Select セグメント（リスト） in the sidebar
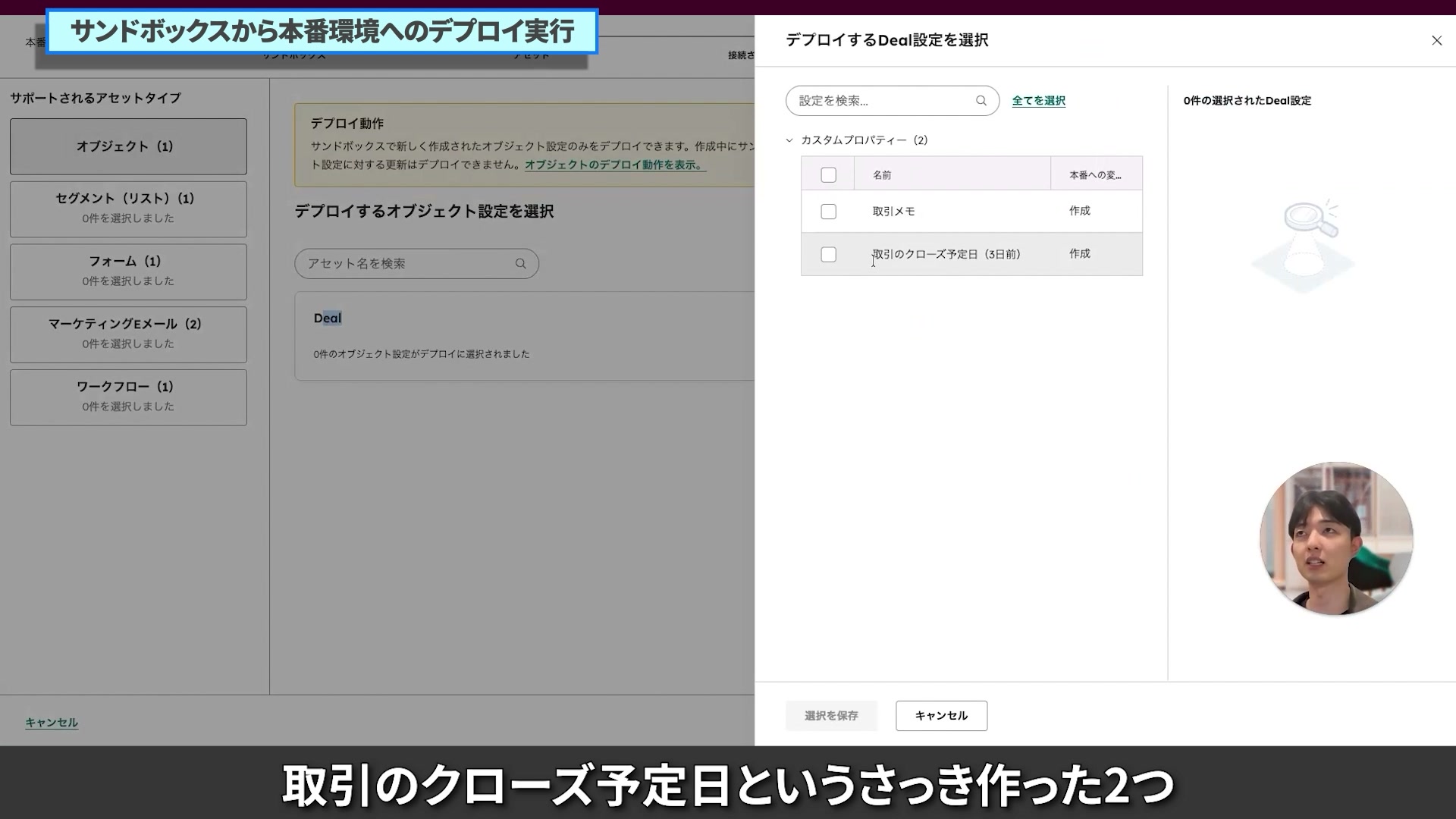The width and height of the screenshot is (1456, 819). pos(127,209)
